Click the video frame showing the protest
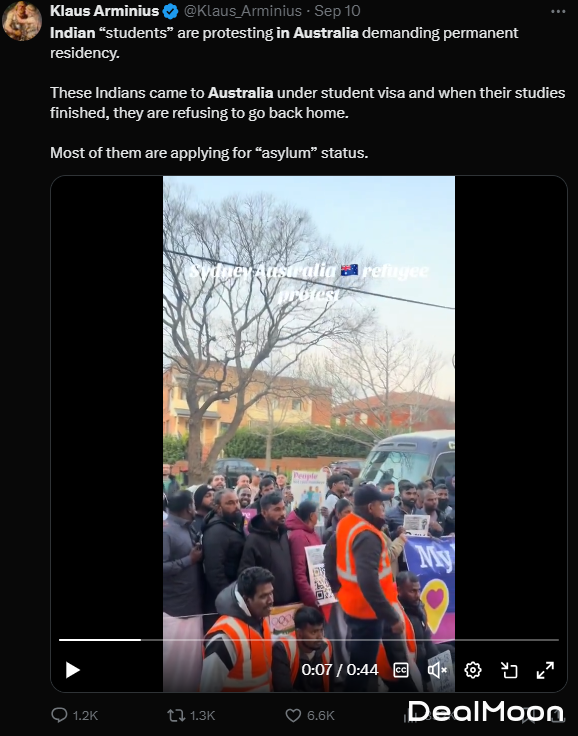 pos(308,404)
